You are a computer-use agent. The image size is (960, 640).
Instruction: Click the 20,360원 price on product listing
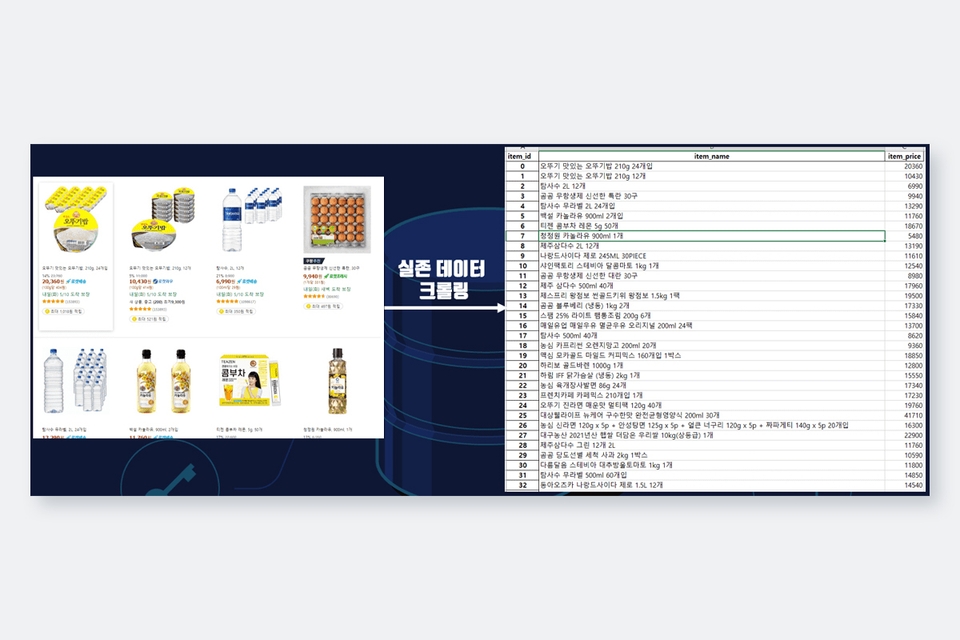click(x=53, y=281)
